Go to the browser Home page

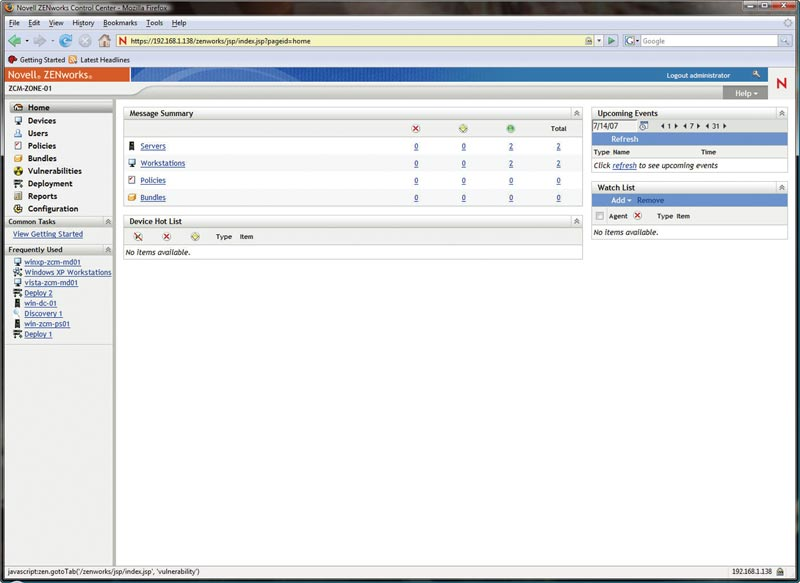pyautogui.click(x=105, y=41)
